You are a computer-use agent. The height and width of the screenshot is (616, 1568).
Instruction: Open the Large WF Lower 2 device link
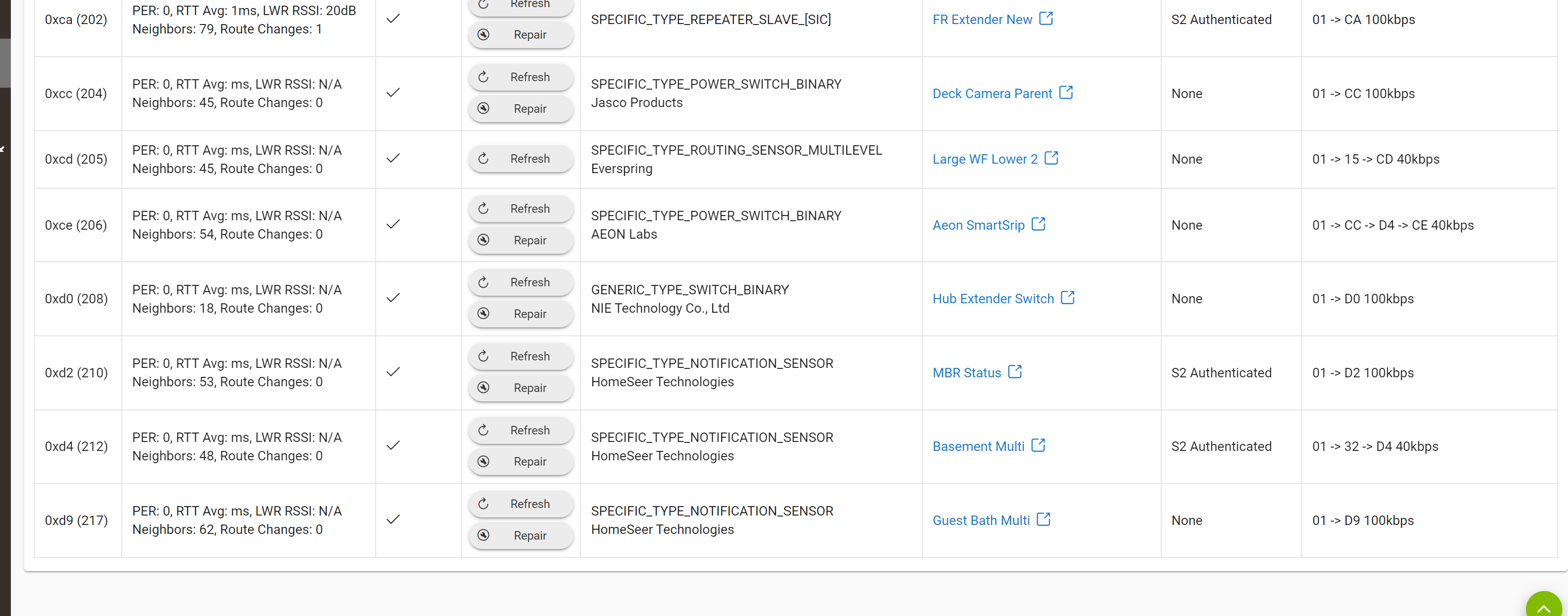click(x=985, y=159)
